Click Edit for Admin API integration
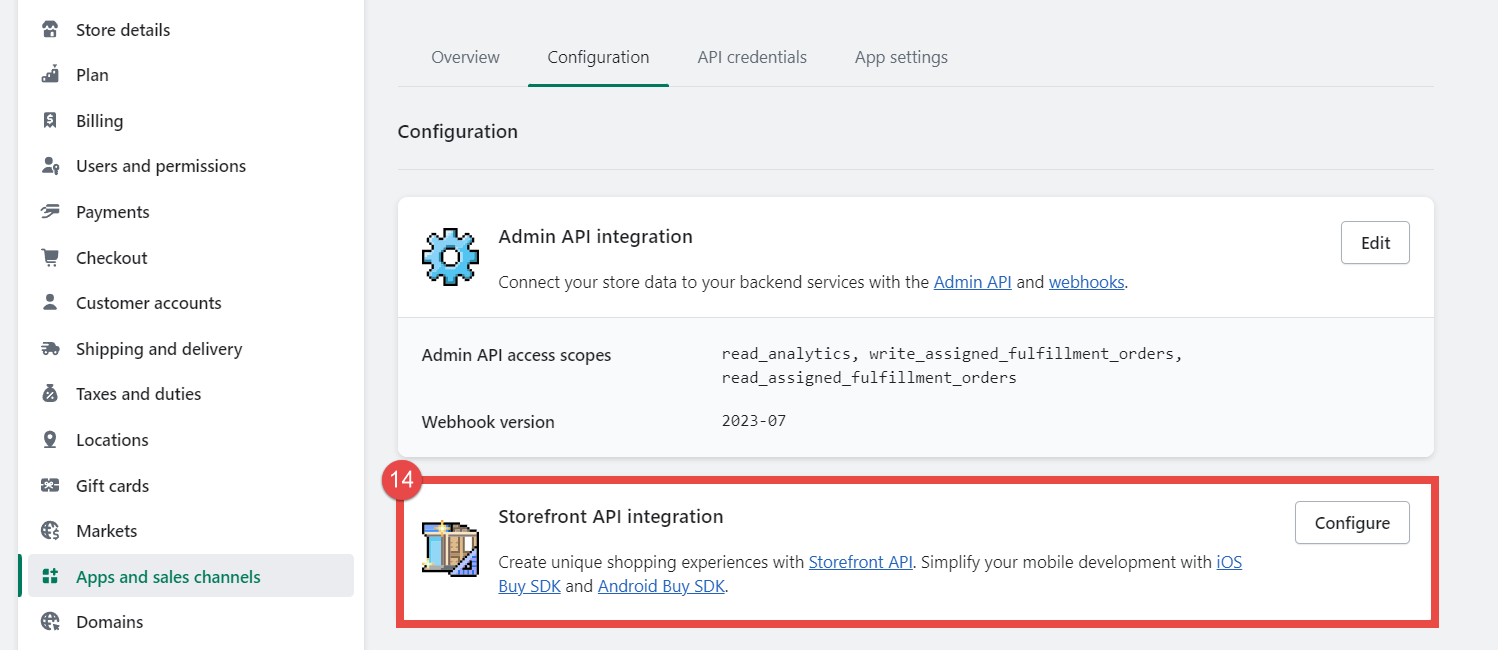Screen dimensions: 1498x650 pos(1375,243)
